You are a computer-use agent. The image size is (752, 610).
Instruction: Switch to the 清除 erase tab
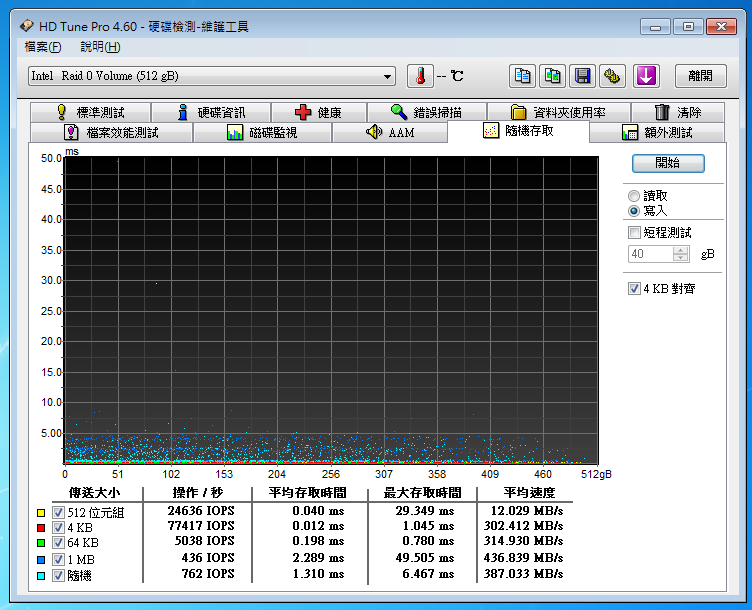tap(678, 112)
